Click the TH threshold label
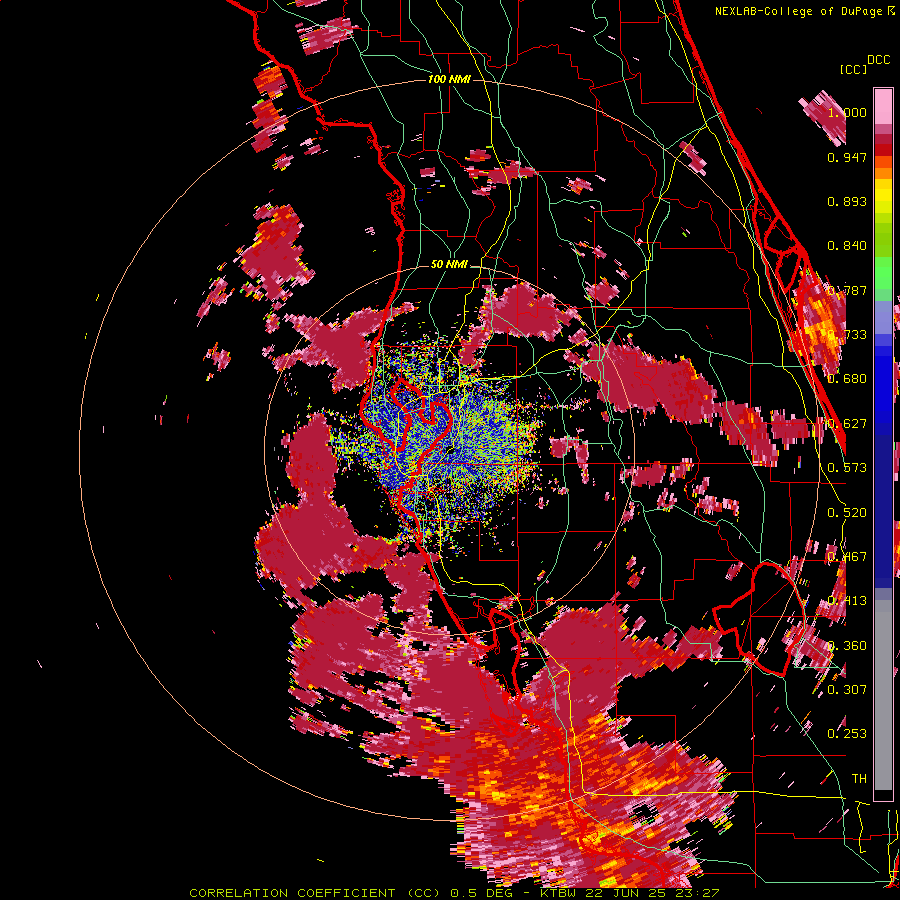This screenshot has height=900, width=900. [x=859, y=779]
